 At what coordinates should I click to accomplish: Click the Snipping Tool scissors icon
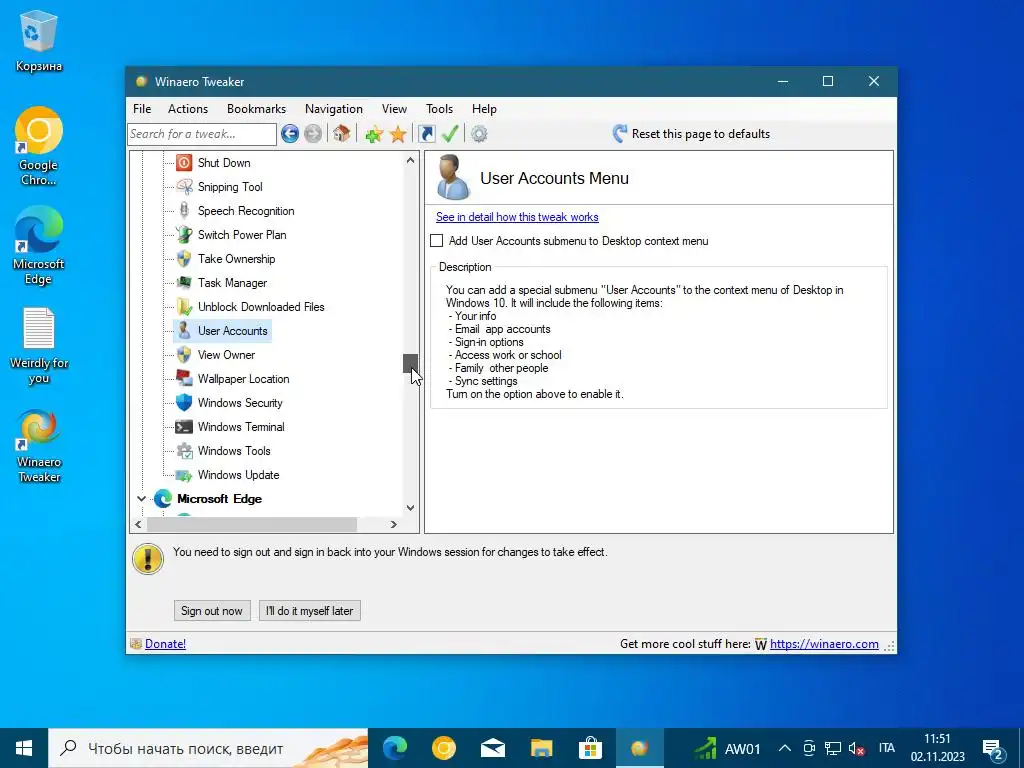(x=184, y=187)
